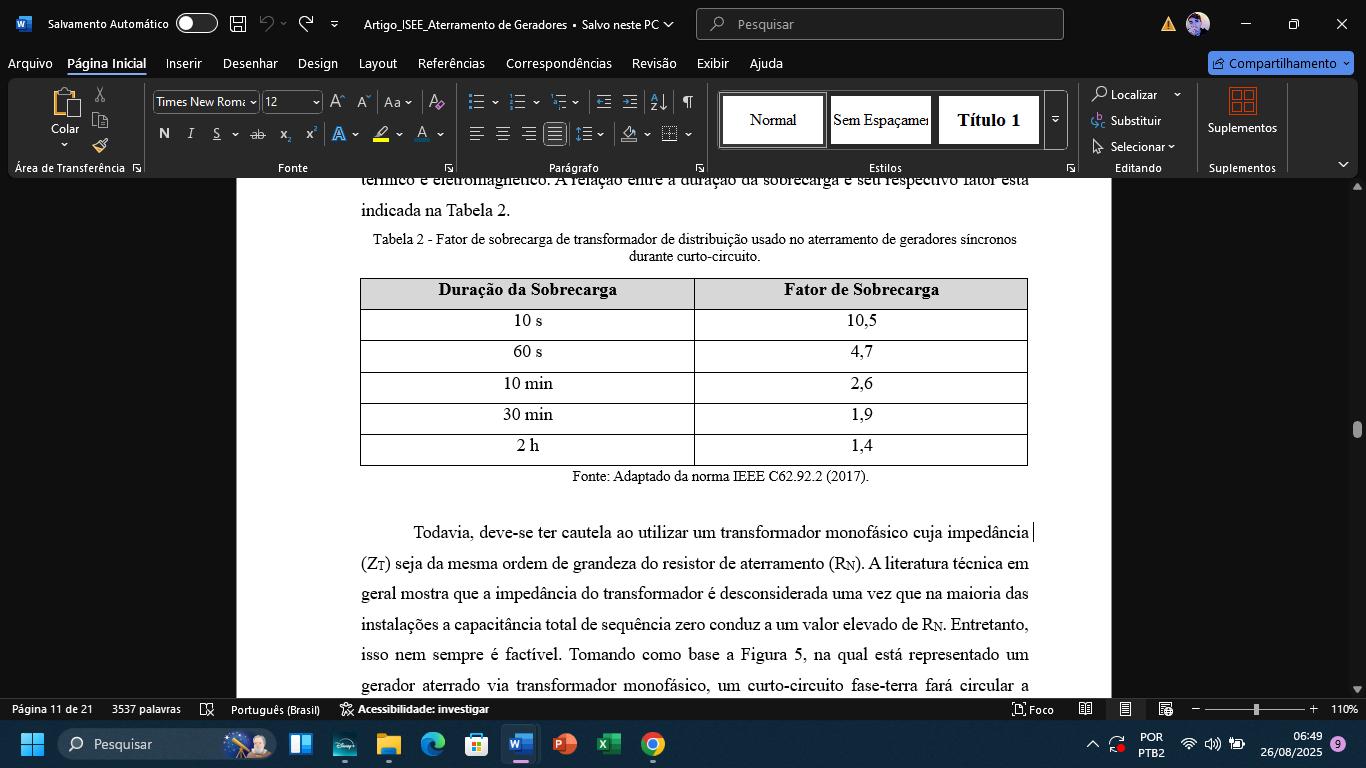Screen dimensions: 1366x768
Task: Click the warning triangle icon in title bar
Action: pos(1168,24)
